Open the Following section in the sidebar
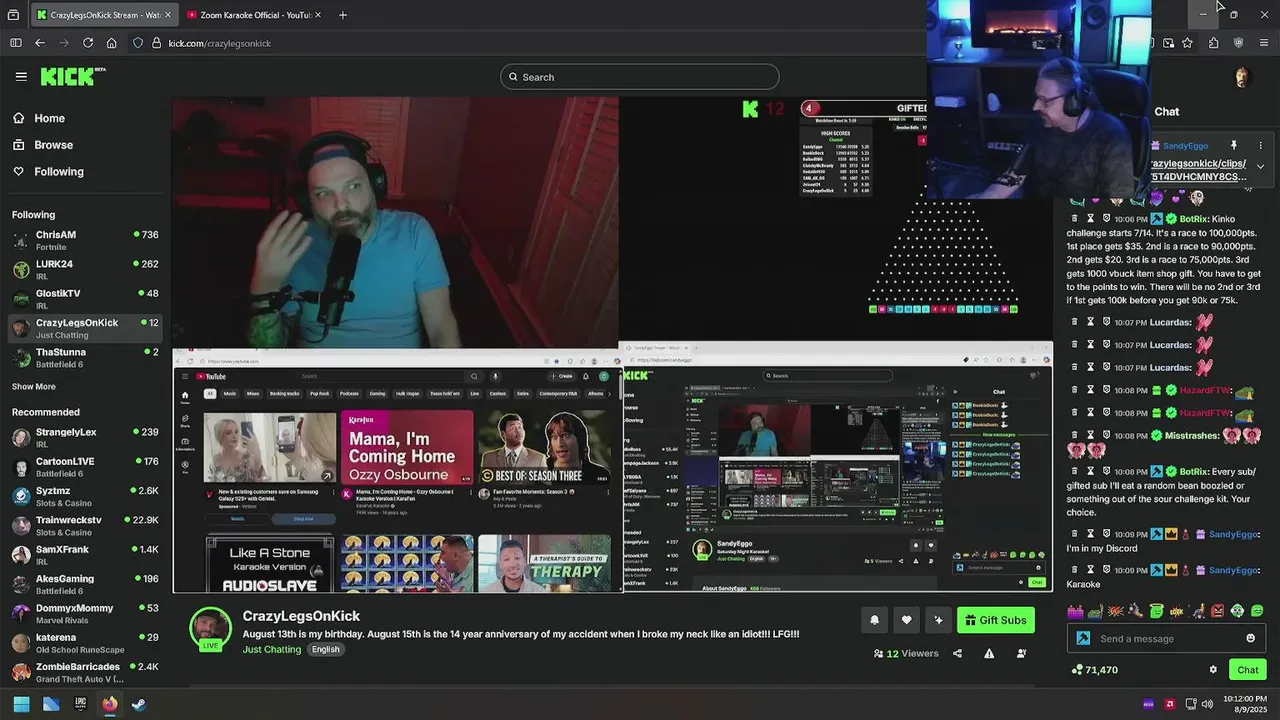The height and width of the screenshot is (720, 1280). pyautogui.click(x=47, y=172)
